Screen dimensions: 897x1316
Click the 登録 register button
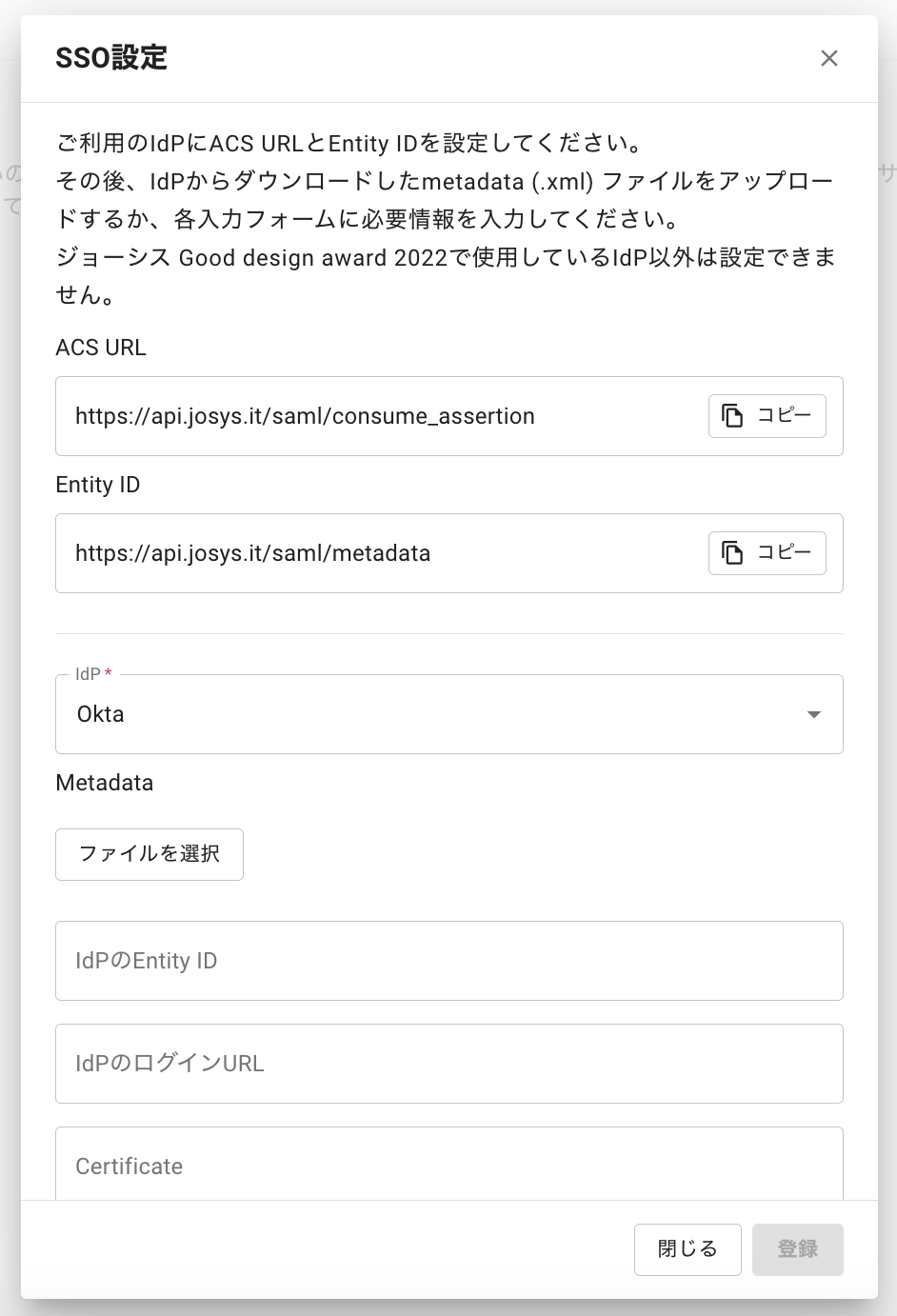798,1249
